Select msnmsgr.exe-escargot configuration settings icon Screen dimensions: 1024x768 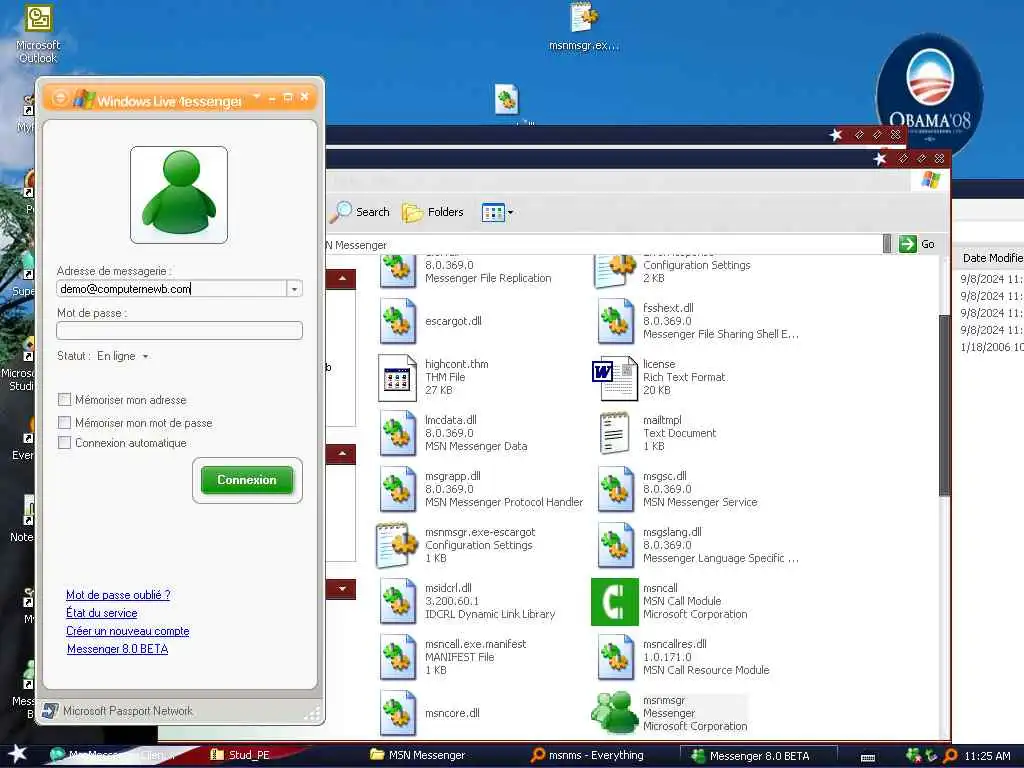click(x=396, y=545)
